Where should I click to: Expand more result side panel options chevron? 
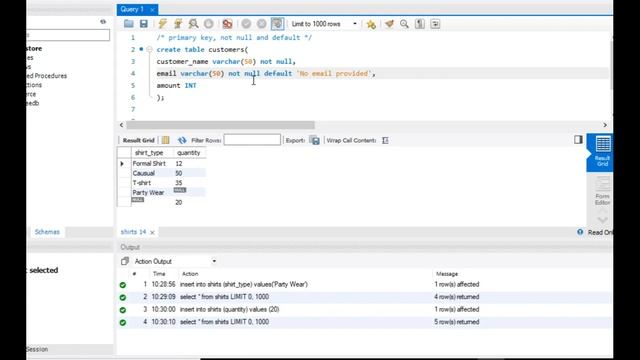pos(602,219)
